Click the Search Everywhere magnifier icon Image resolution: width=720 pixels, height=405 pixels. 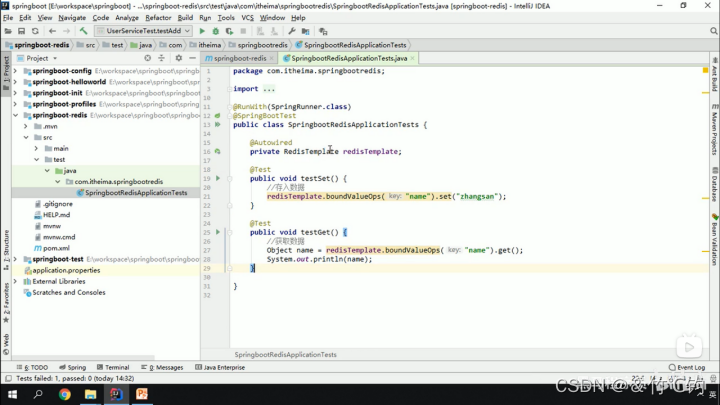point(713,31)
